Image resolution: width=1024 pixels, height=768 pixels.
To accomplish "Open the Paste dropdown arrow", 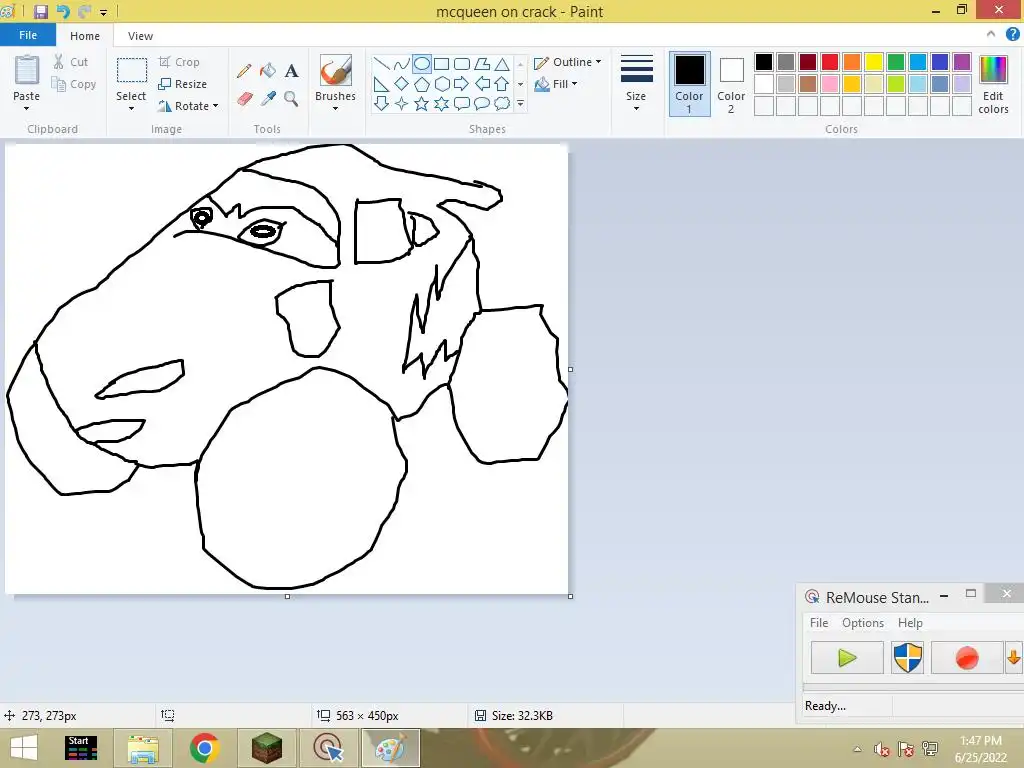I will tap(27, 108).
